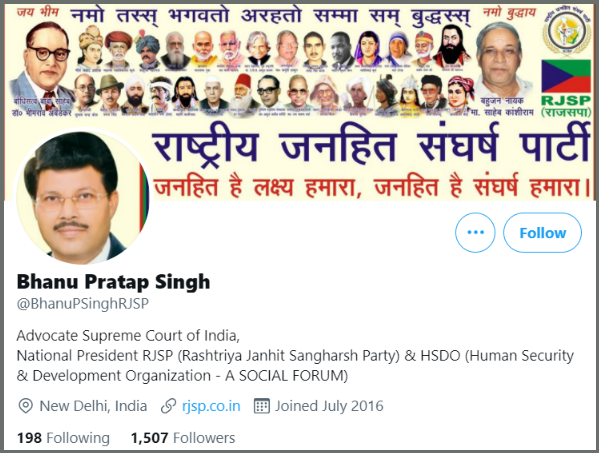Viewport: 599px width, 453px height.
Task: Click the New Delhi, India location text
Action: [x=93, y=406]
